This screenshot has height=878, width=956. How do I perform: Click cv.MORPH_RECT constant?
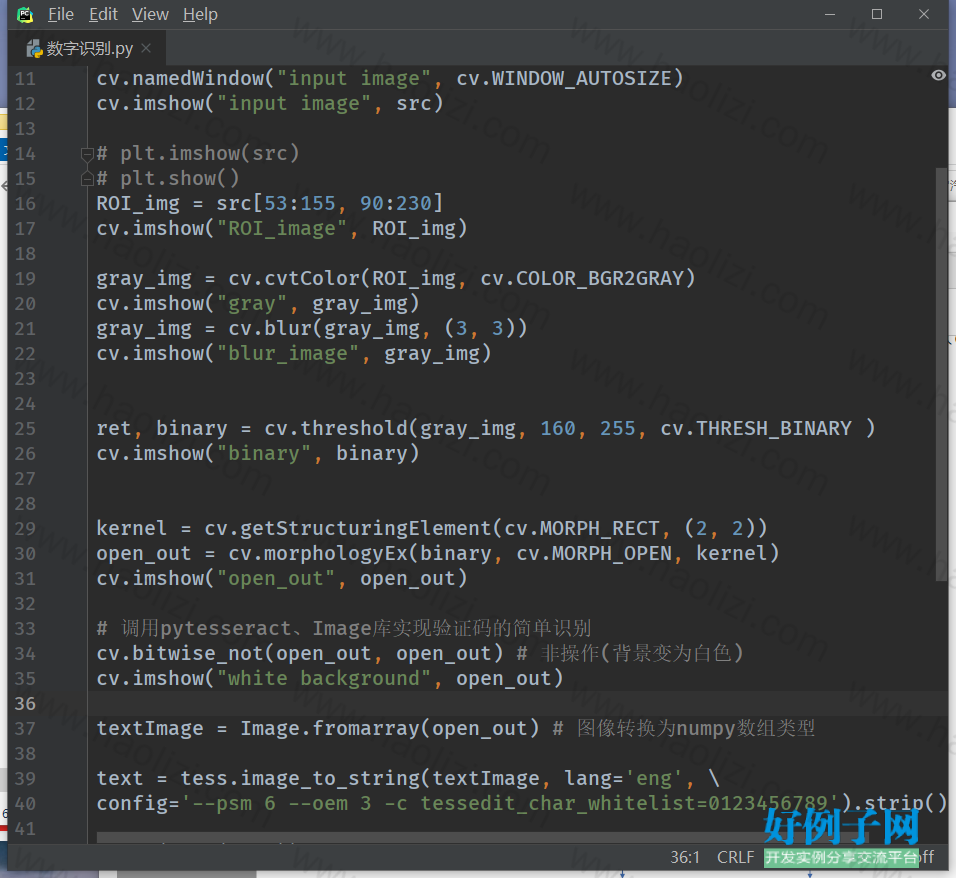pyautogui.click(x=582, y=529)
